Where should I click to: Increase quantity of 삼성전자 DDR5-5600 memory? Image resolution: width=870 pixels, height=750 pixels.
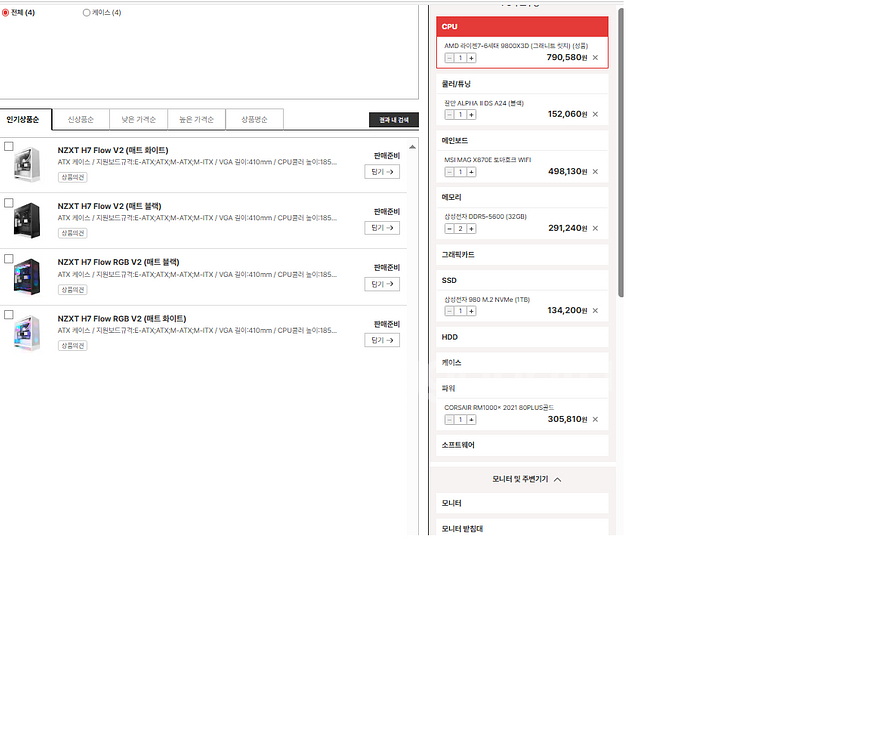471,229
